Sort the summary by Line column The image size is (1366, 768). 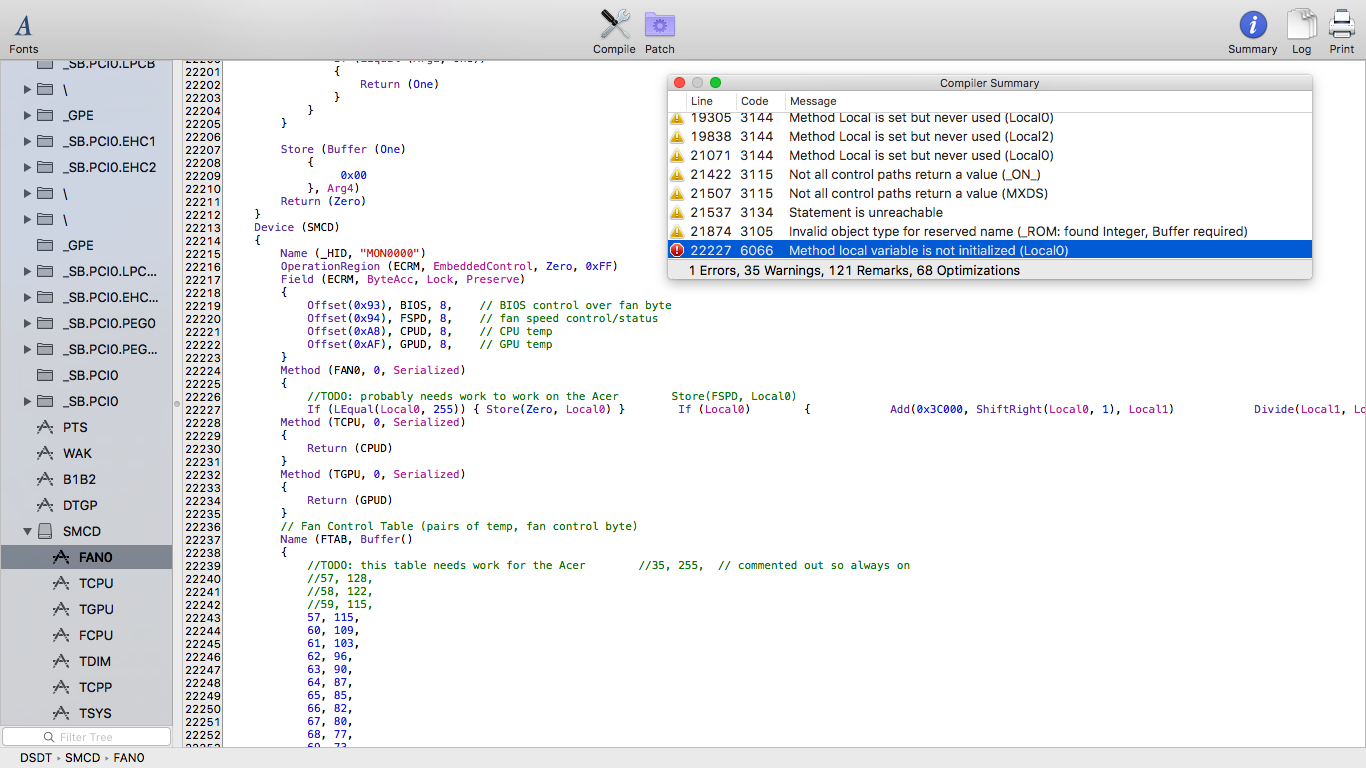point(702,101)
